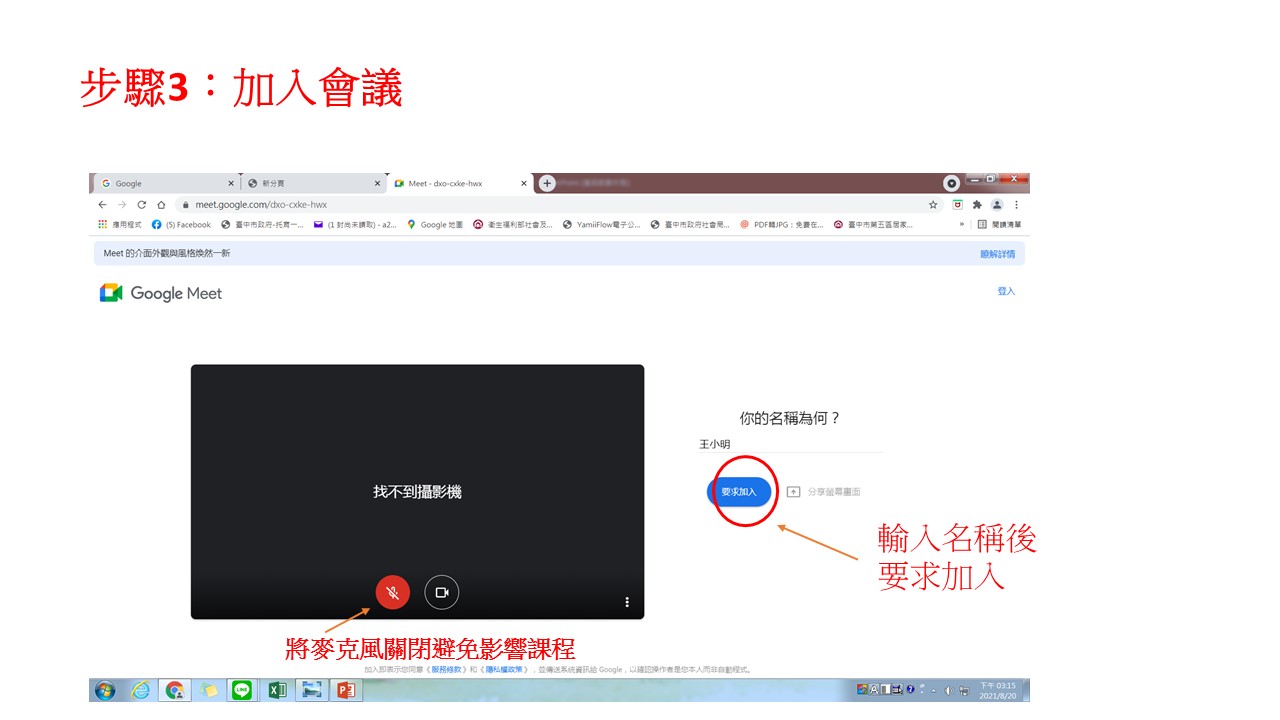This screenshot has width=1280, height=720.
Task: Expand the bookmarks overflow chevron
Action: [x=962, y=225]
